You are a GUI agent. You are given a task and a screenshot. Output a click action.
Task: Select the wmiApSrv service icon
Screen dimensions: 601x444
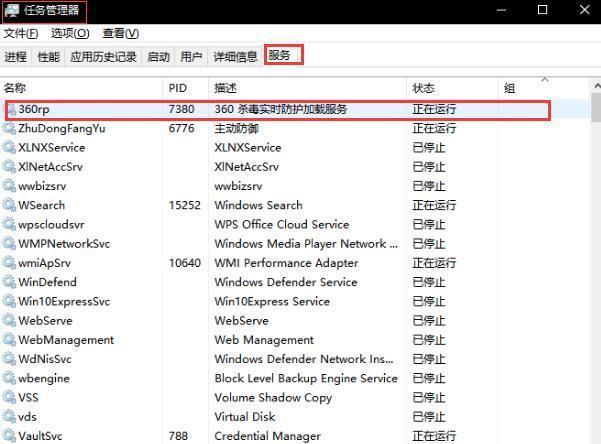10,263
